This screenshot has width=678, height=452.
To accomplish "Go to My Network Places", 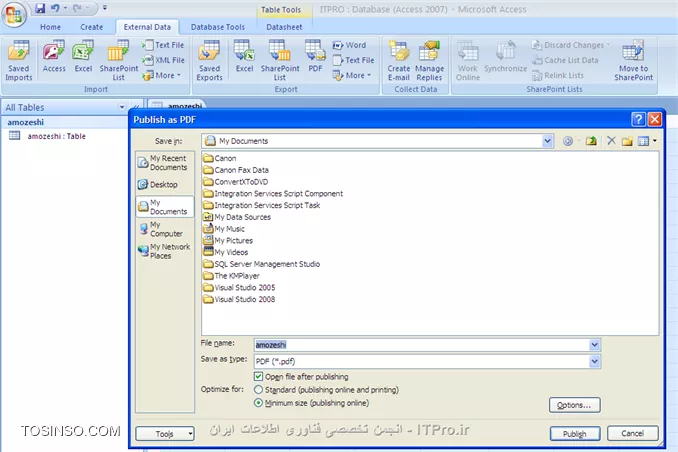I will click(x=163, y=251).
